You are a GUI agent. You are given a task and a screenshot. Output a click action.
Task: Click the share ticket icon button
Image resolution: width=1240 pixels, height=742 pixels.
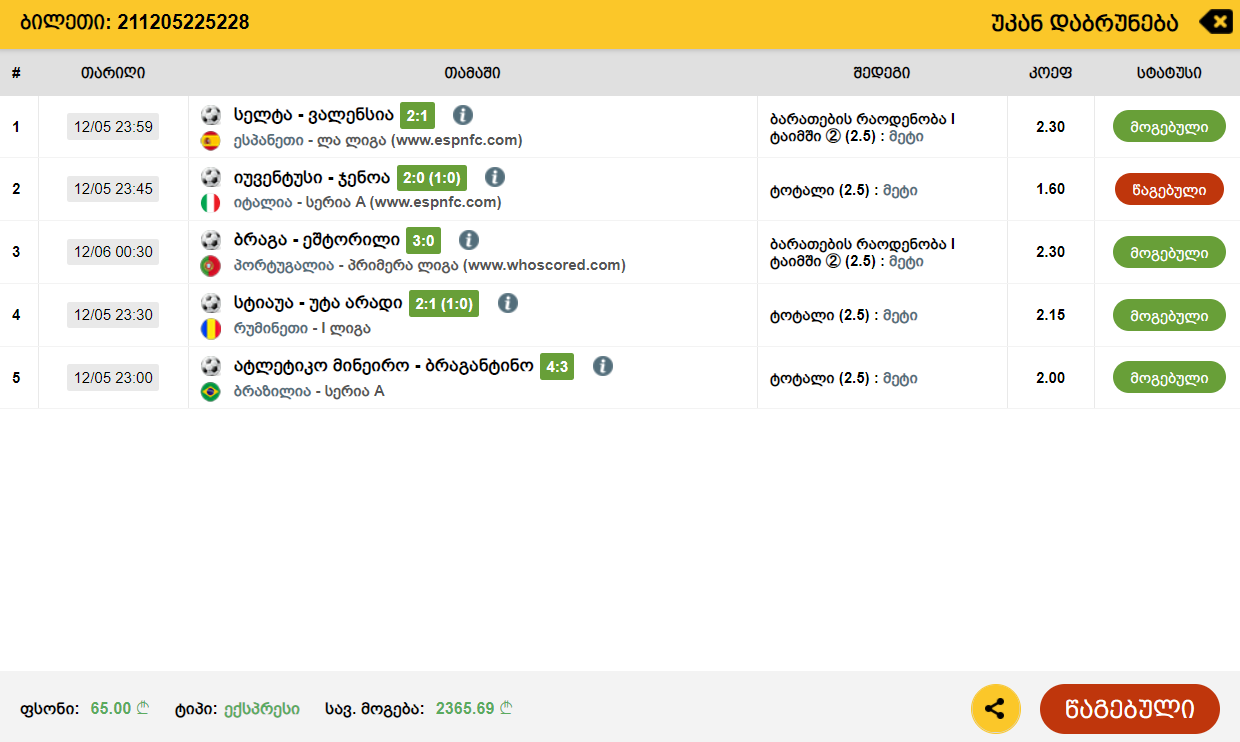point(995,709)
